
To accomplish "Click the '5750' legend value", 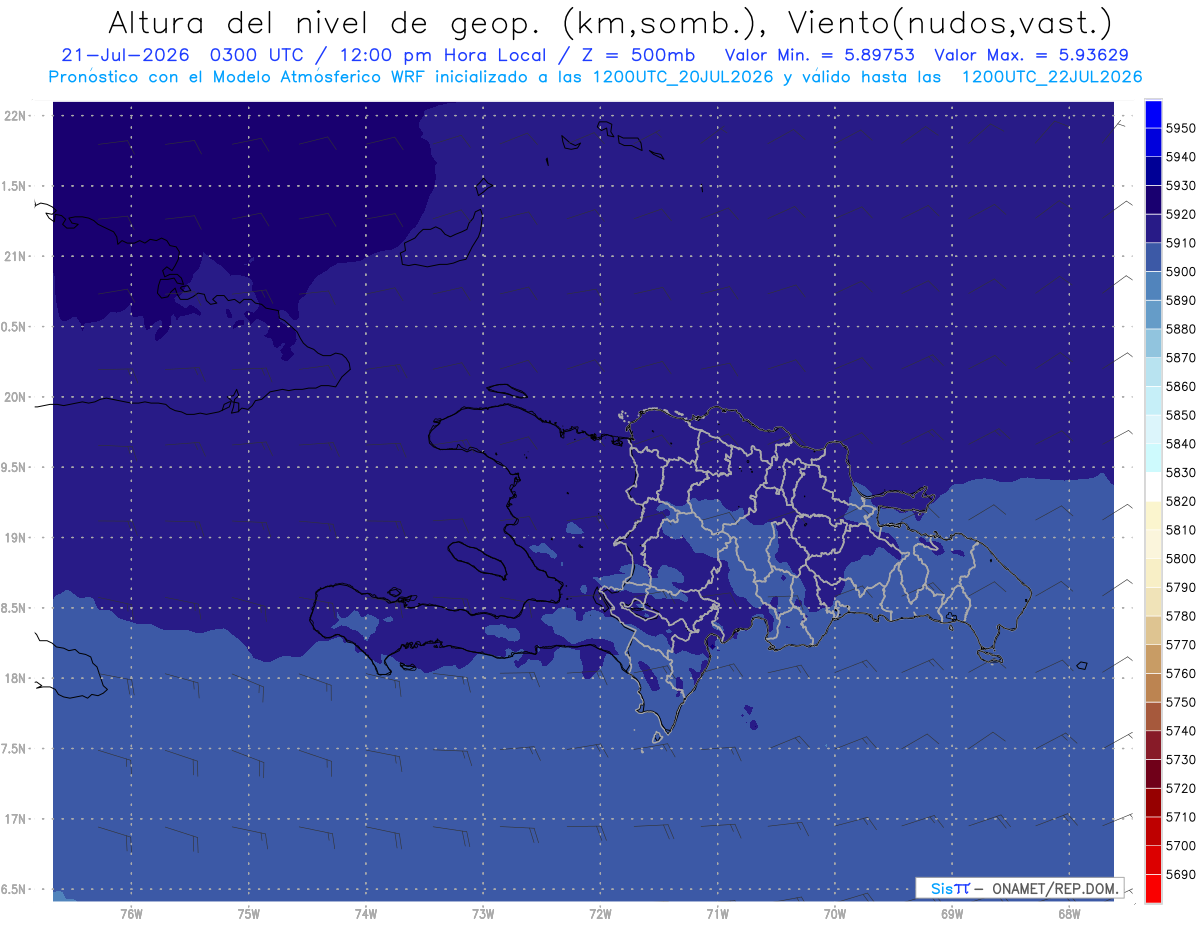I will tap(1180, 702).
